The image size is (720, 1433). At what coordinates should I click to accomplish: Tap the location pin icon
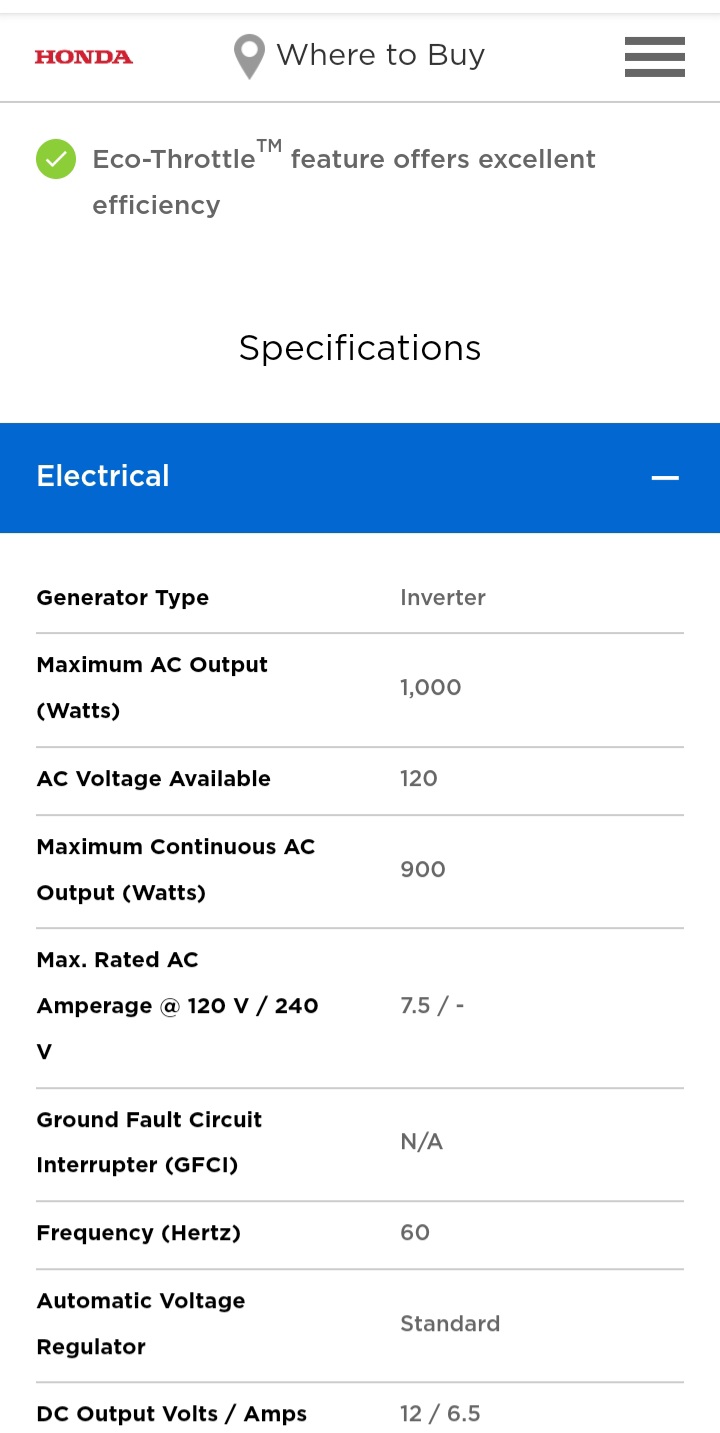[249, 56]
